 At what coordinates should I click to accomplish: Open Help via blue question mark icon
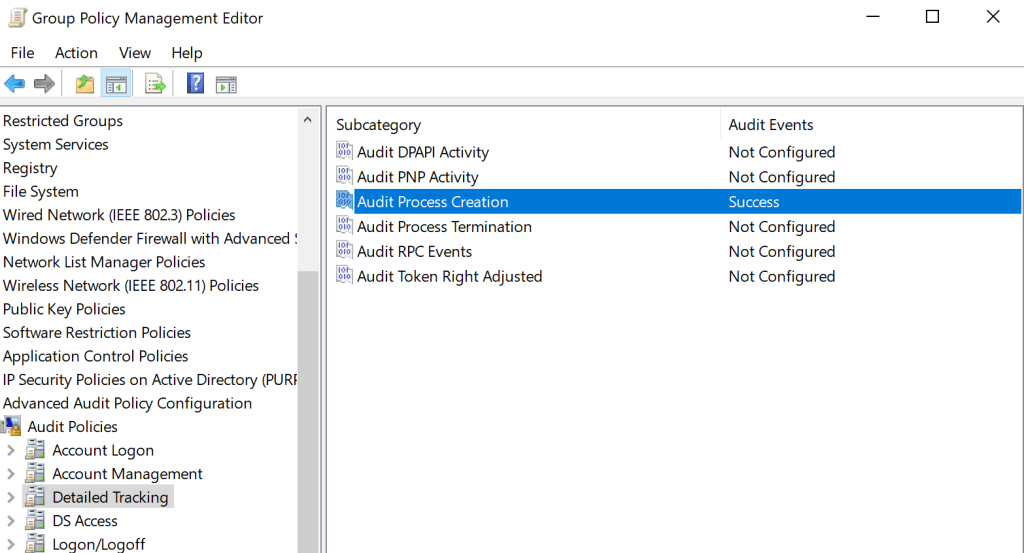click(195, 84)
